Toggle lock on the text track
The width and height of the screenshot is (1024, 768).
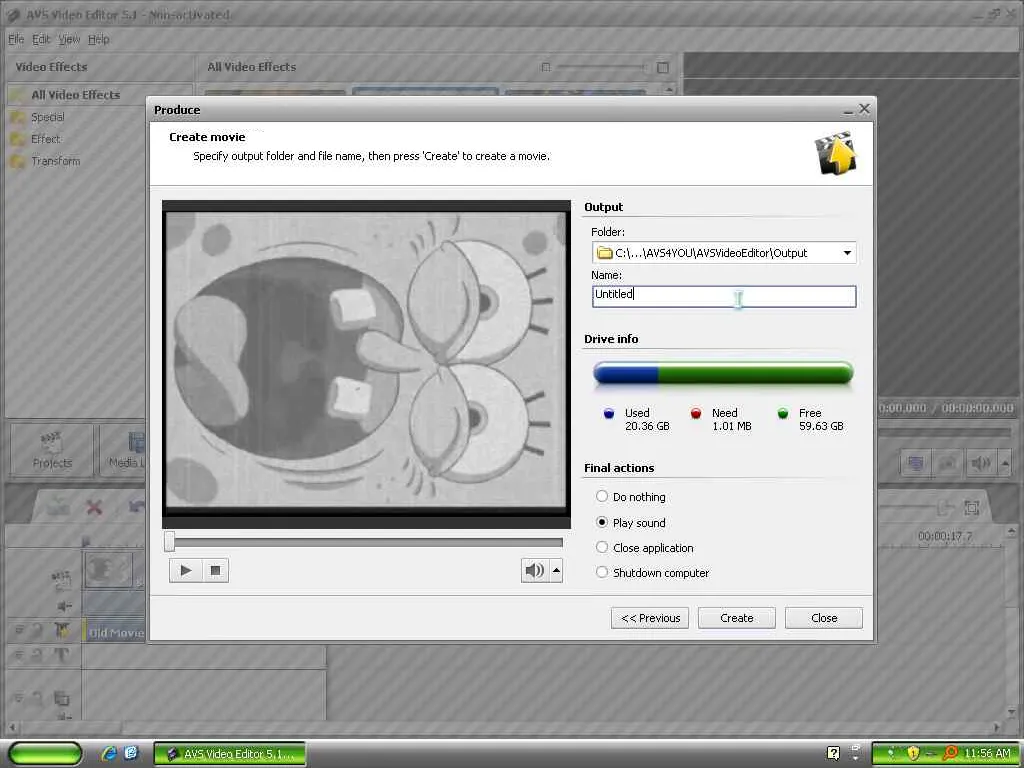38,654
